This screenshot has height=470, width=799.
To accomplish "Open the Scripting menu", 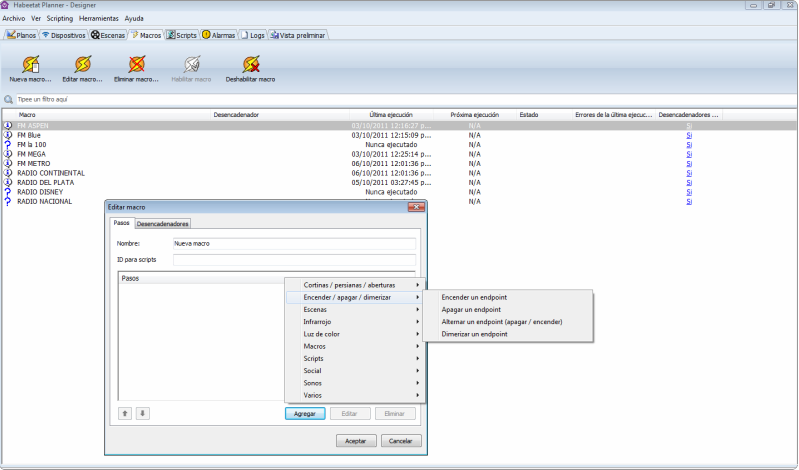I will click(60, 18).
